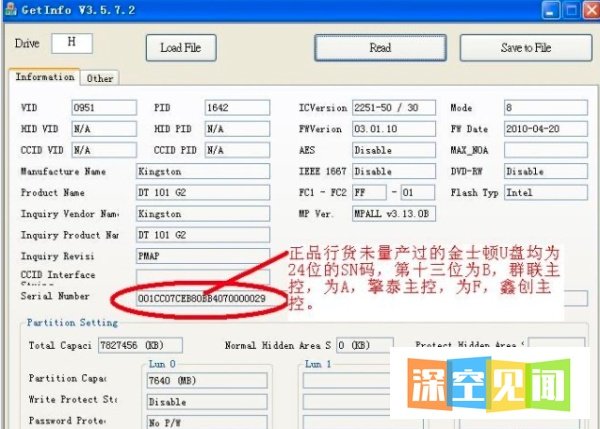
Task: Click the MP Ver. field MPALL v3.13.0B
Action: [x=394, y=214]
